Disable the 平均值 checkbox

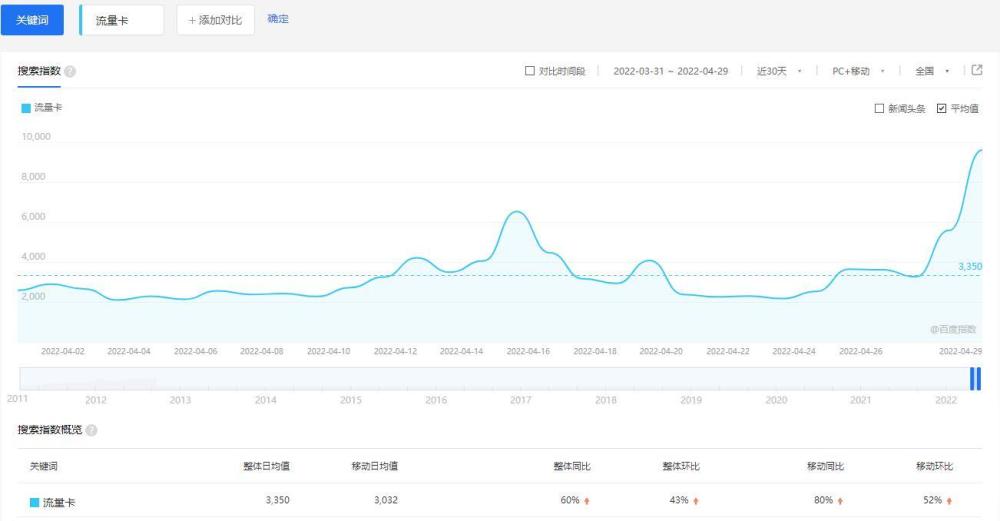click(941, 108)
